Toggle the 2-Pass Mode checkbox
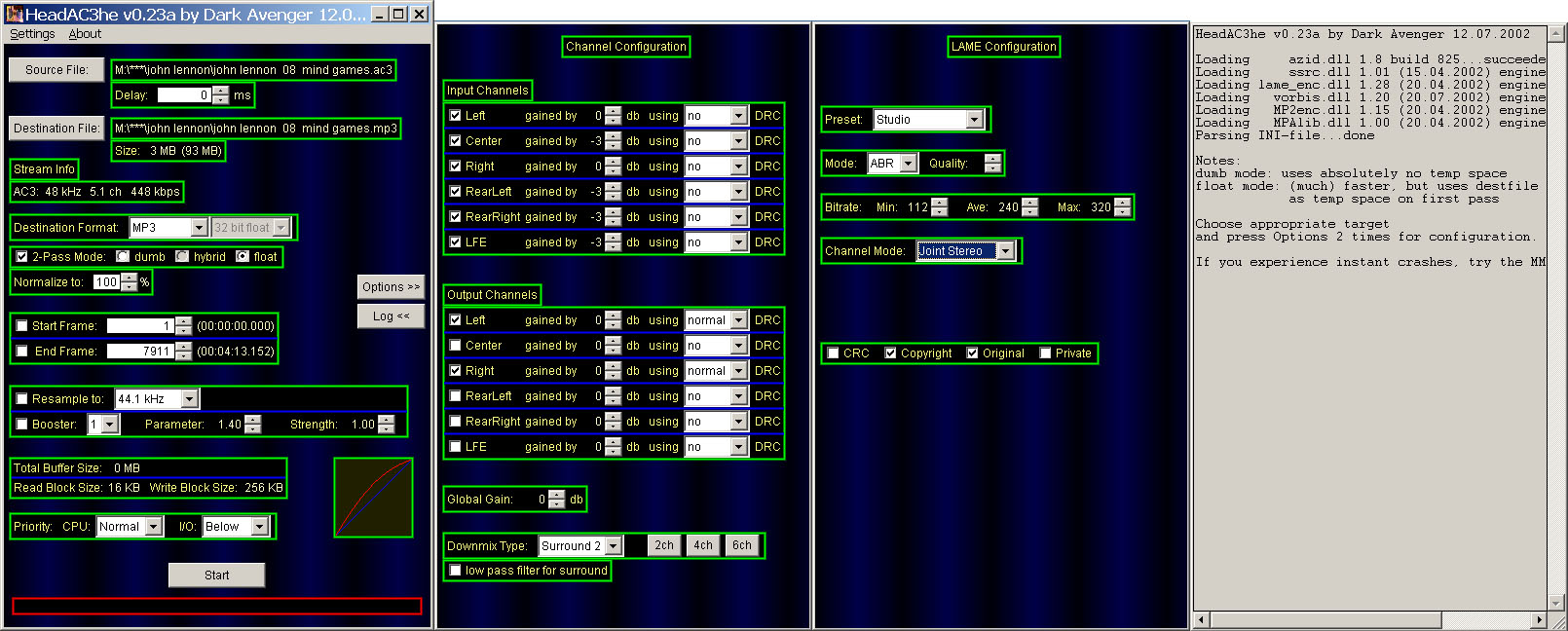The width and height of the screenshot is (1568, 631). pyautogui.click(x=21, y=257)
